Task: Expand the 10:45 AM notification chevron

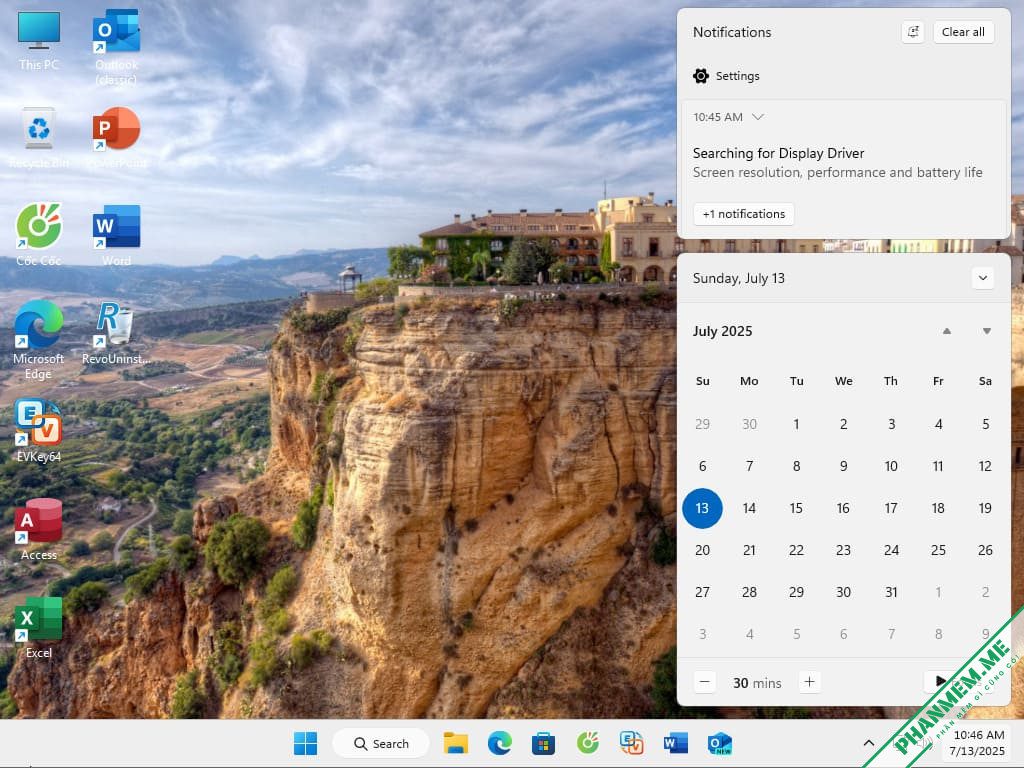Action: pos(758,117)
